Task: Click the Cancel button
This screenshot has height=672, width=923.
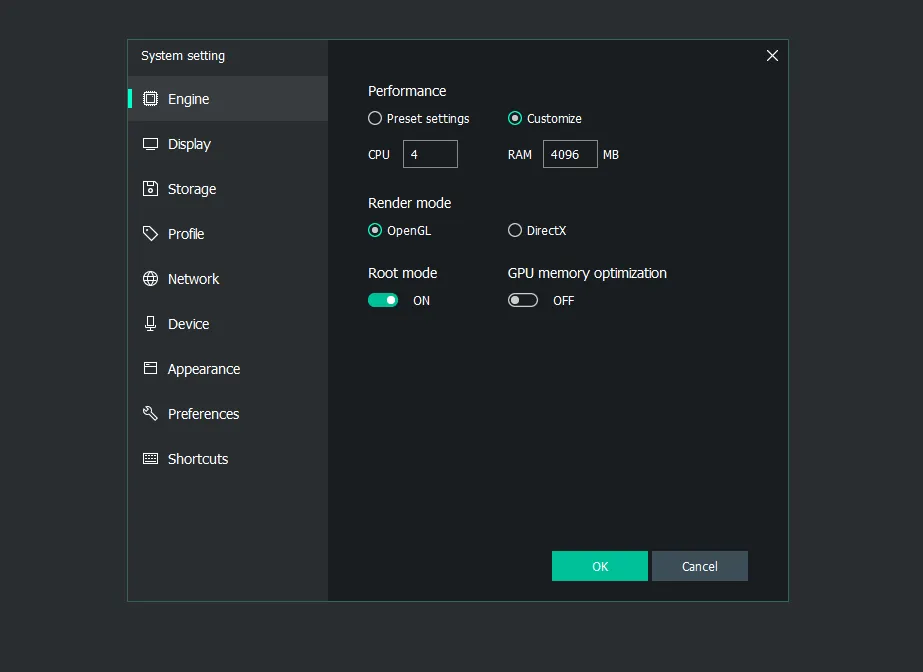Action: pyautogui.click(x=700, y=566)
